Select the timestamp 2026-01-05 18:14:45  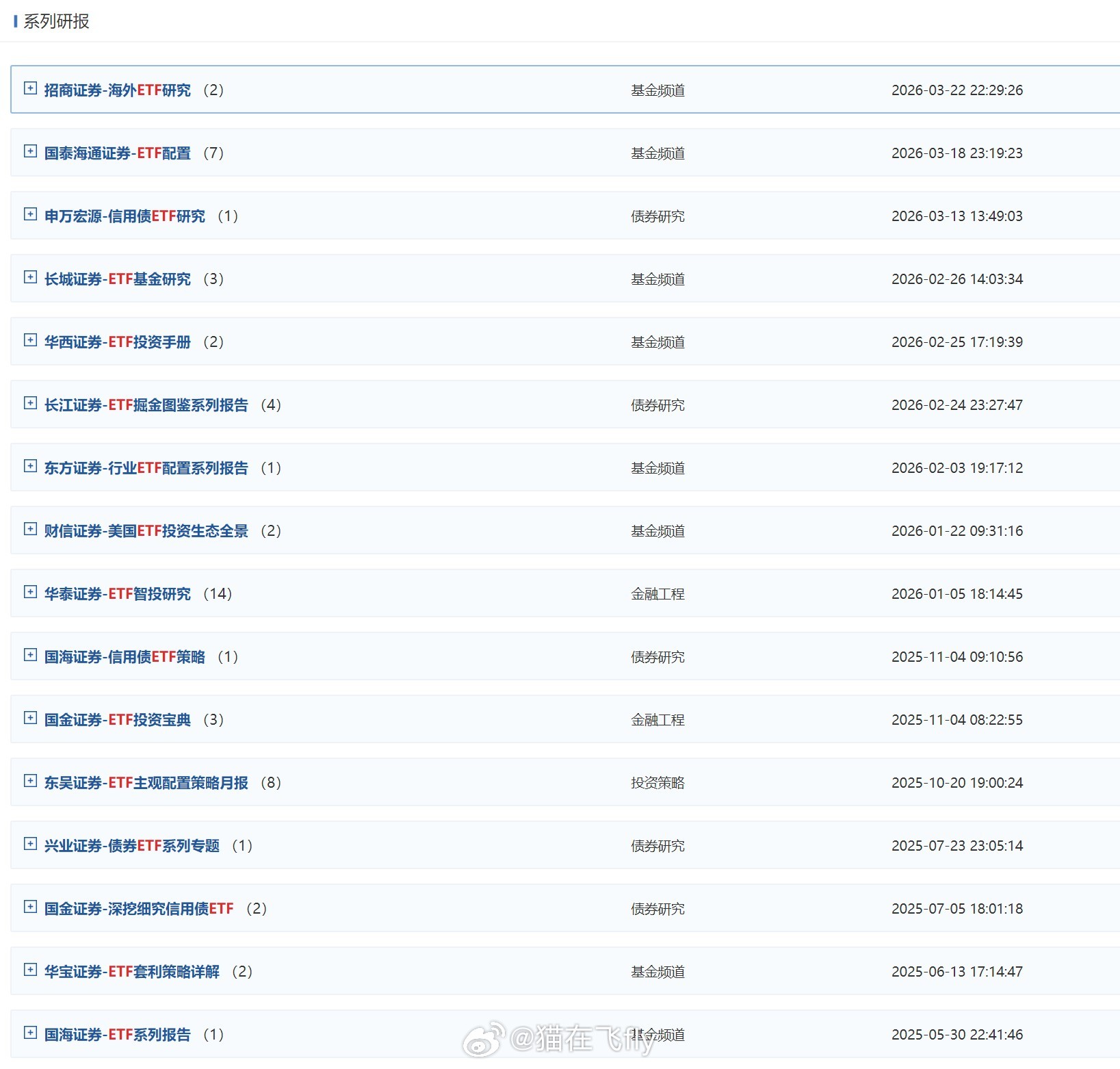[x=957, y=594]
